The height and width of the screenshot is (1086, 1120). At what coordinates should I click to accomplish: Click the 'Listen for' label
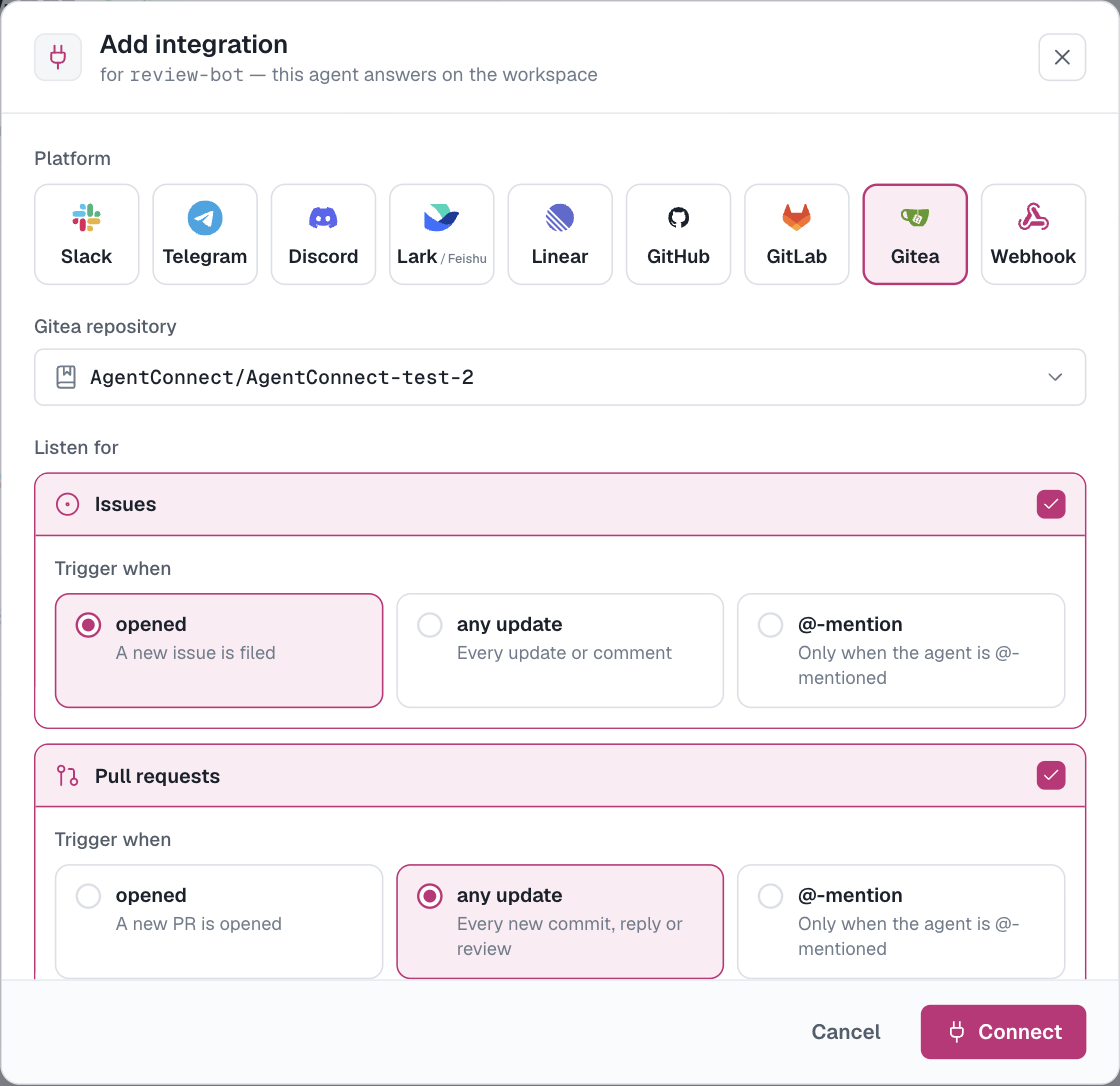click(x=76, y=447)
